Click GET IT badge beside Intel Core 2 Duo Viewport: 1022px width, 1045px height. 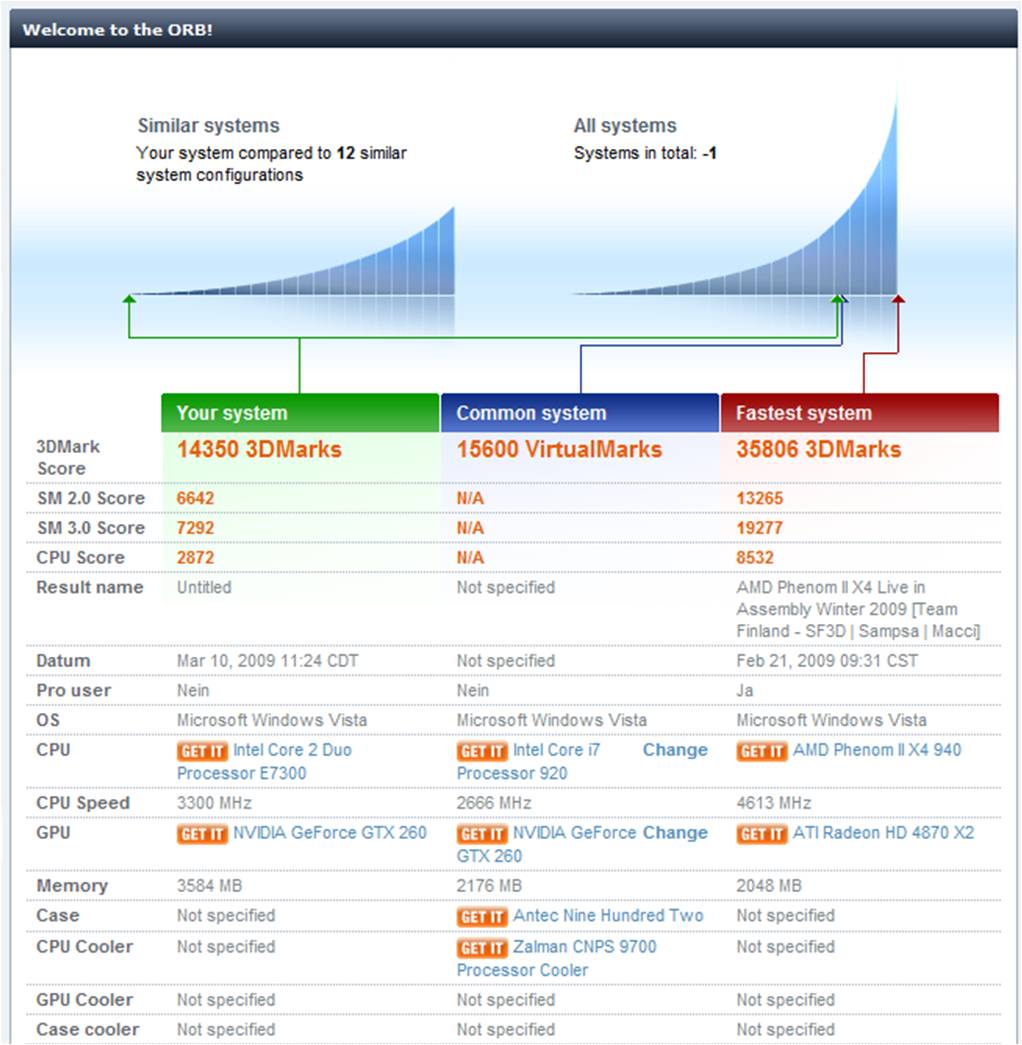(202, 751)
